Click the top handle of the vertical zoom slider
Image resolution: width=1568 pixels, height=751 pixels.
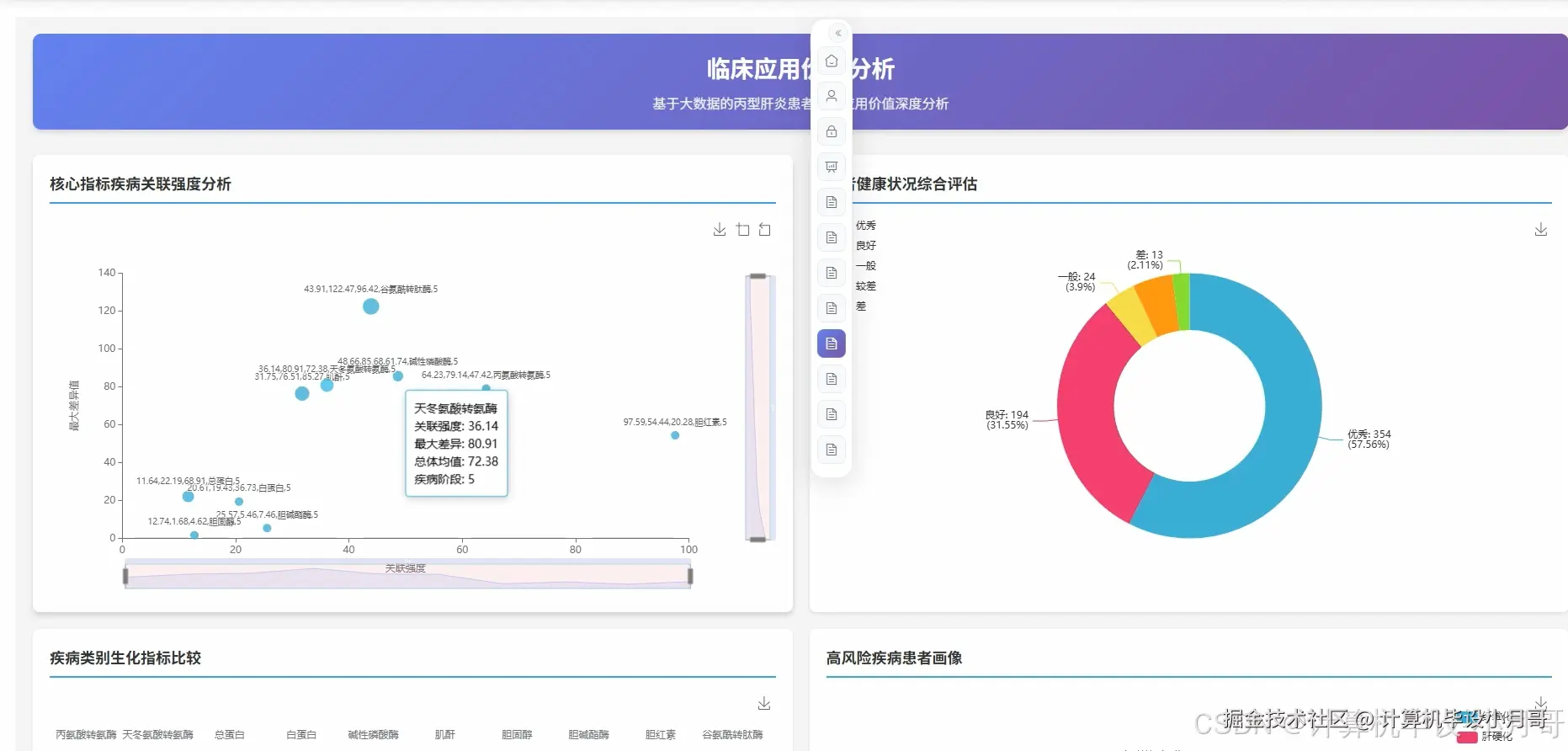(757, 276)
